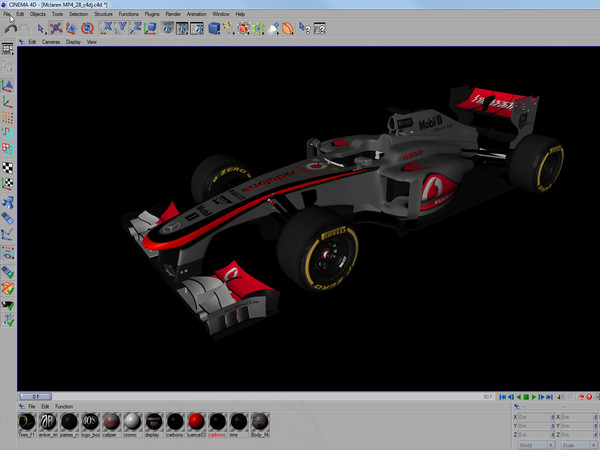This screenshot has width=600, height=450.
Task: Toggle Y axis lock
Action: click(x=121, y=28)
